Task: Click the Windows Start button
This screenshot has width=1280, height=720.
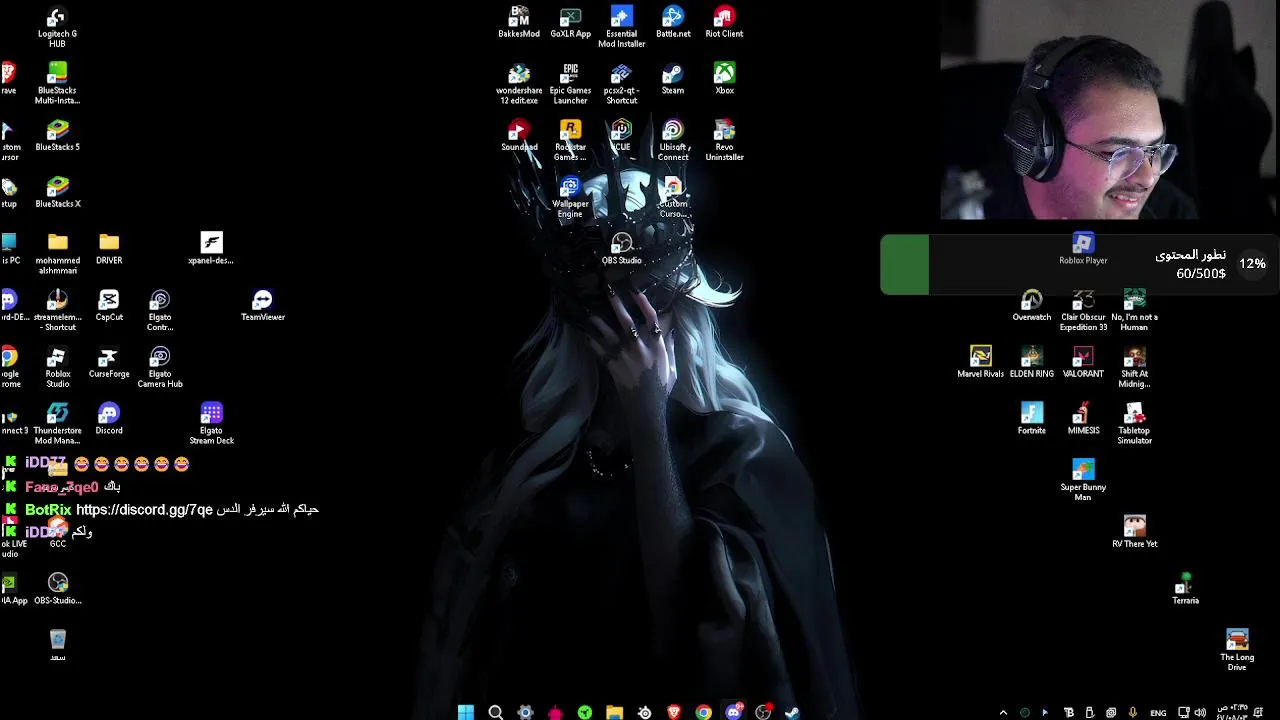Action: [x=466, y=712]
